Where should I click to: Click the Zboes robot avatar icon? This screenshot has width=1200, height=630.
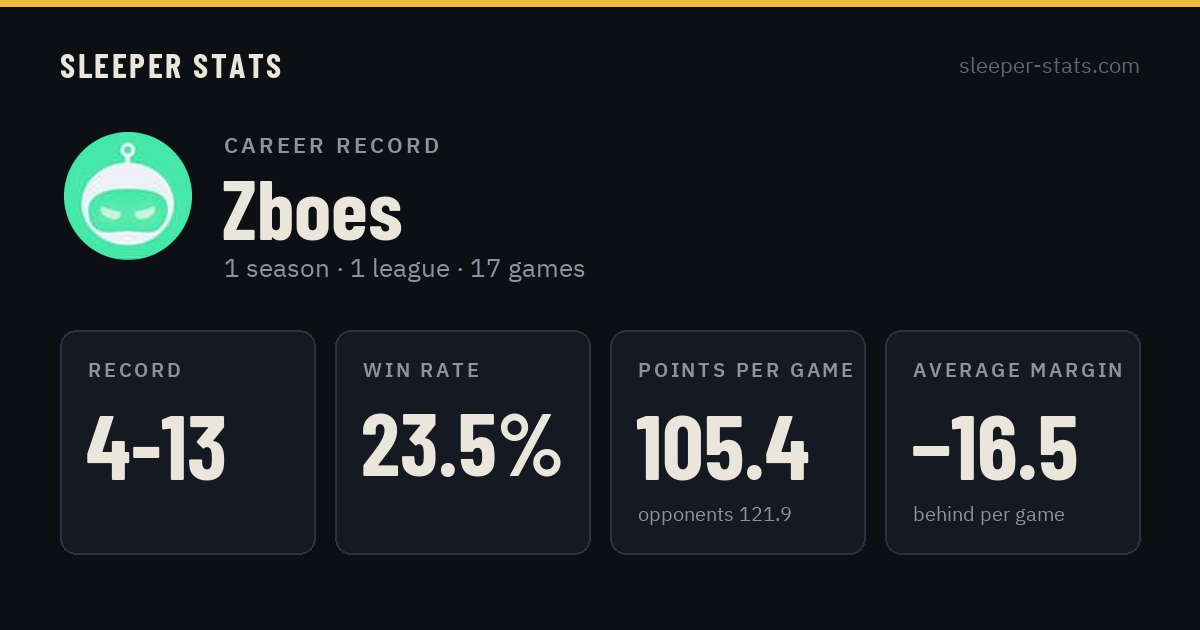[x=128, y=196]
